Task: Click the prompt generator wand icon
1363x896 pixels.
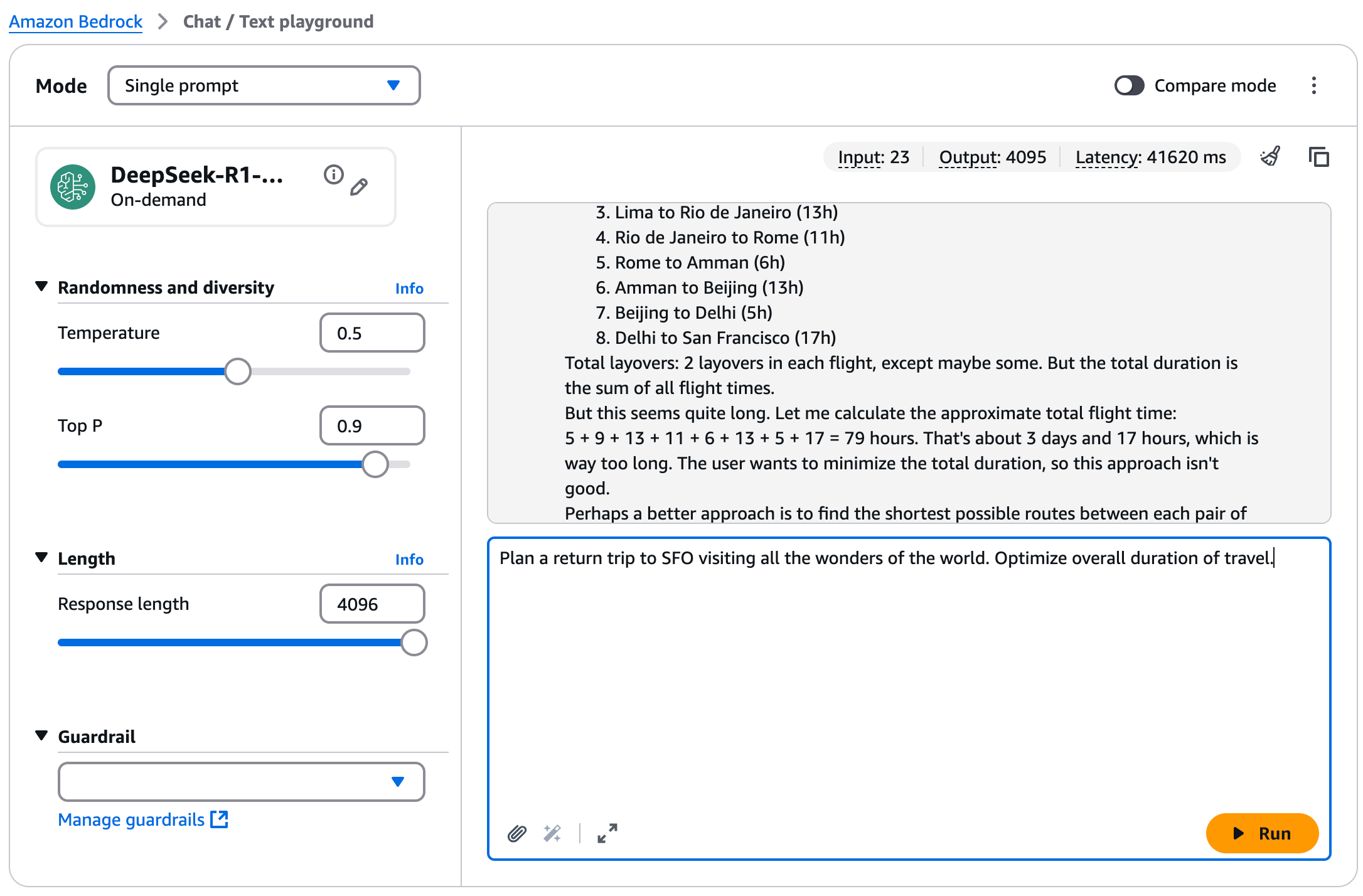Action: pyautogui.click(x=552, y=834)
